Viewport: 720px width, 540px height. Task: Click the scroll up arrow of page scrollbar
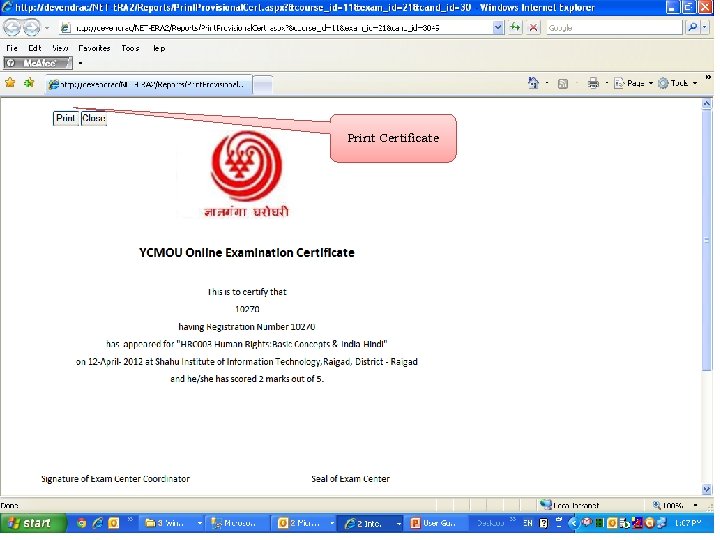click(707, 104)
